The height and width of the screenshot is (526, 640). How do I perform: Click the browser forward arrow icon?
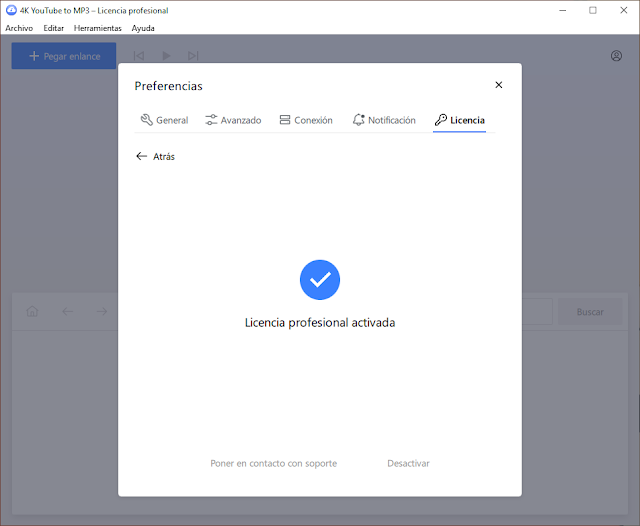[102, 312]
